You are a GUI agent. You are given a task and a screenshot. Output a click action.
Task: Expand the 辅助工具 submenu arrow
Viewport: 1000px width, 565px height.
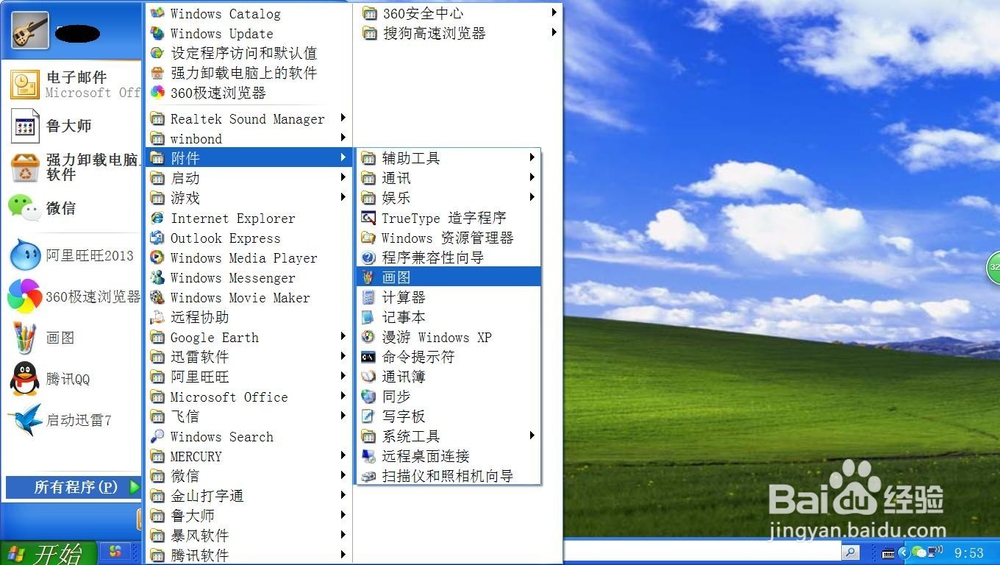tap(532, 158)
